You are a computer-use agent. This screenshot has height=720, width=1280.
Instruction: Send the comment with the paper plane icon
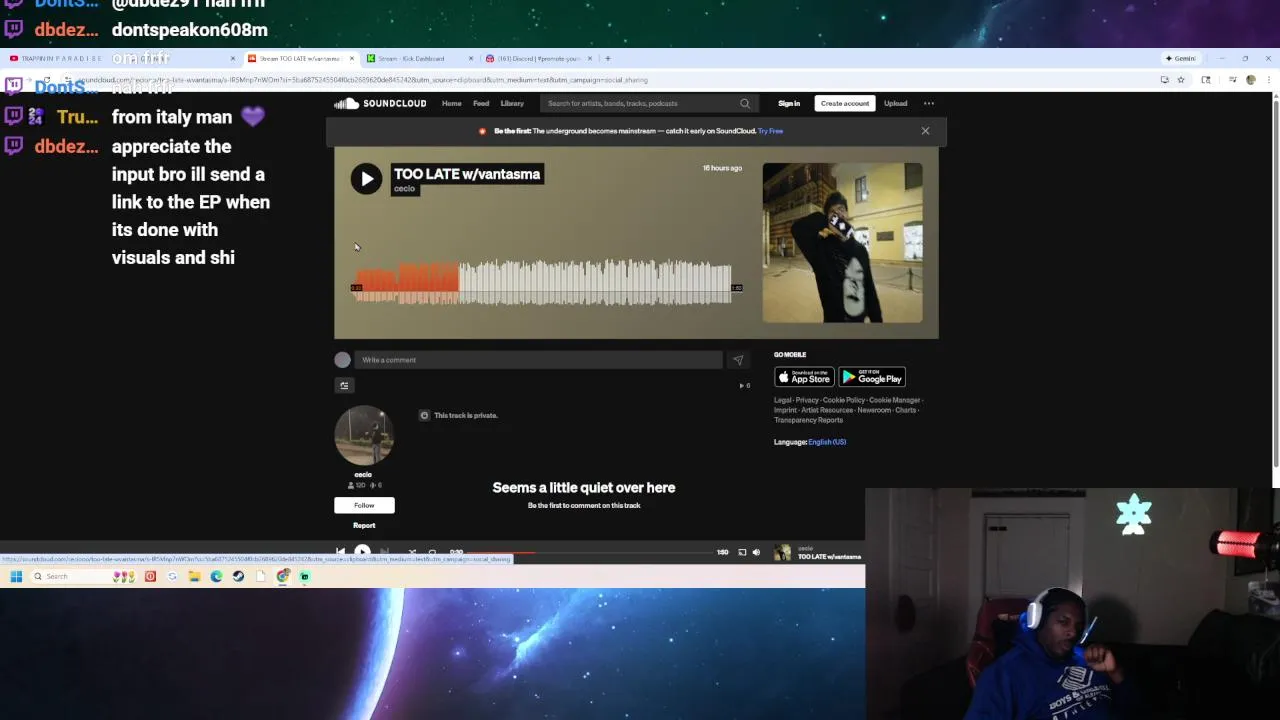pos(738,360)
